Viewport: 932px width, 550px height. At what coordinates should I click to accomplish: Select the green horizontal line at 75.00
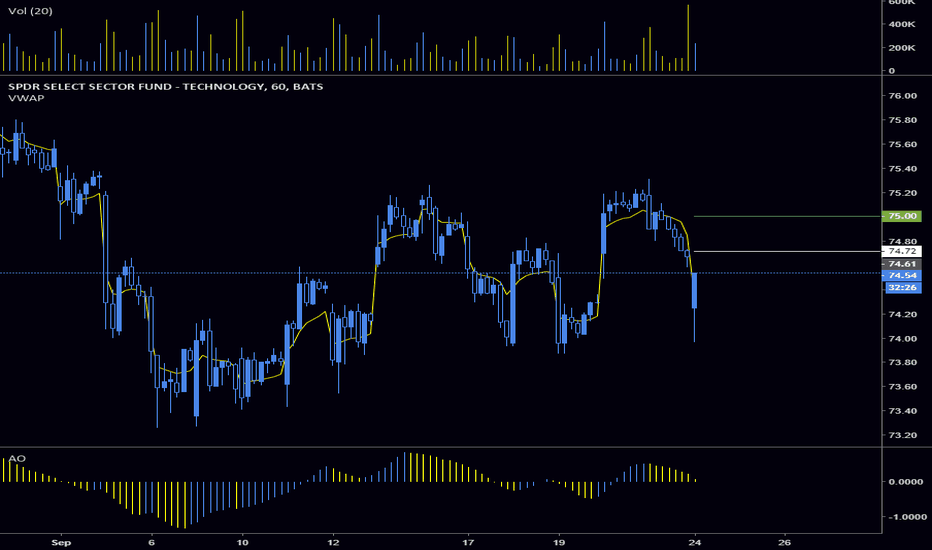pyautogui.click(x=788, y=216)
